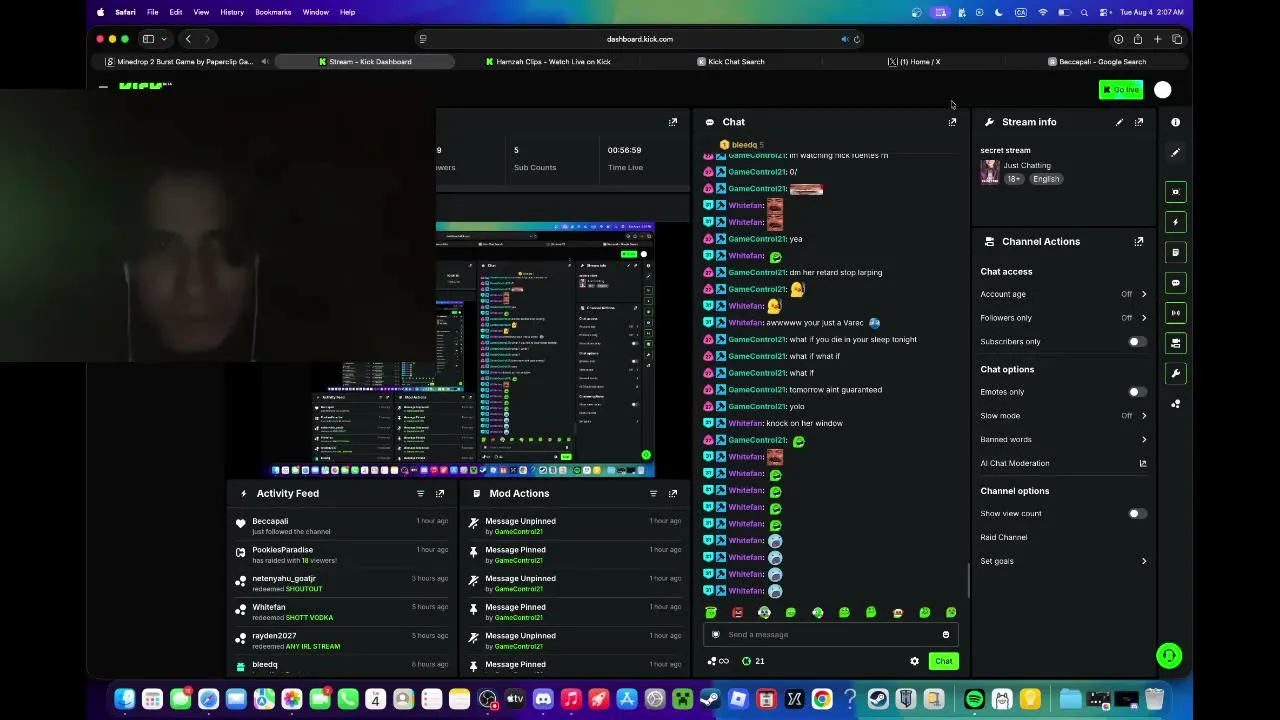The width and height of the screenshot is (1280, 720).
Task: Toggle the chat bubble sidebar icon
Action: click(1176, 283)
